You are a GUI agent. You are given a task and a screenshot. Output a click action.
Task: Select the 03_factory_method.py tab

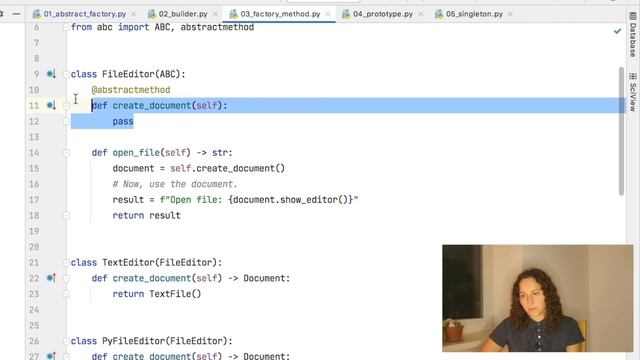click(280, 14)
